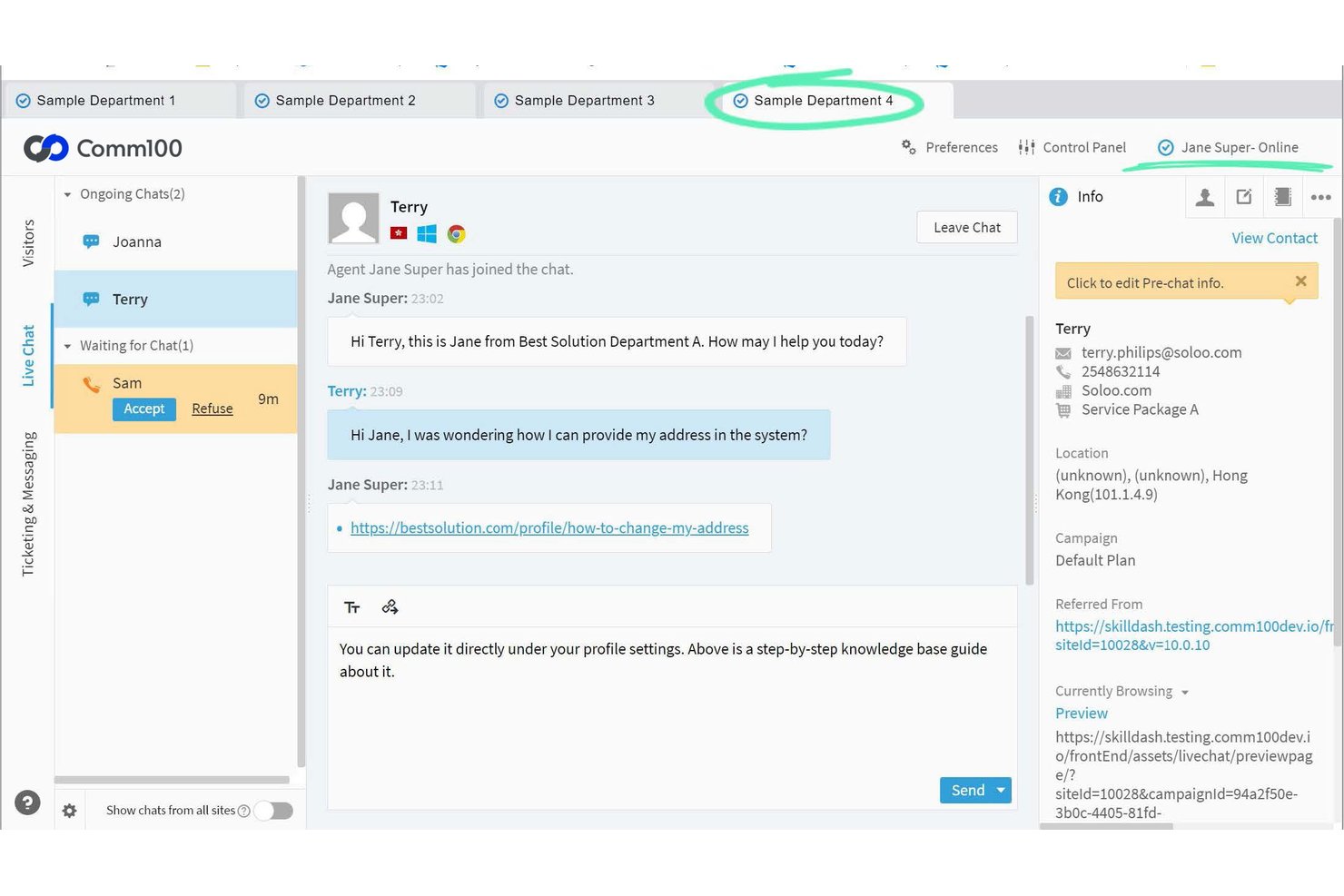Screen dimensions: 1344x896
Task: Click the Preferences gear icon
Action: 908,147
